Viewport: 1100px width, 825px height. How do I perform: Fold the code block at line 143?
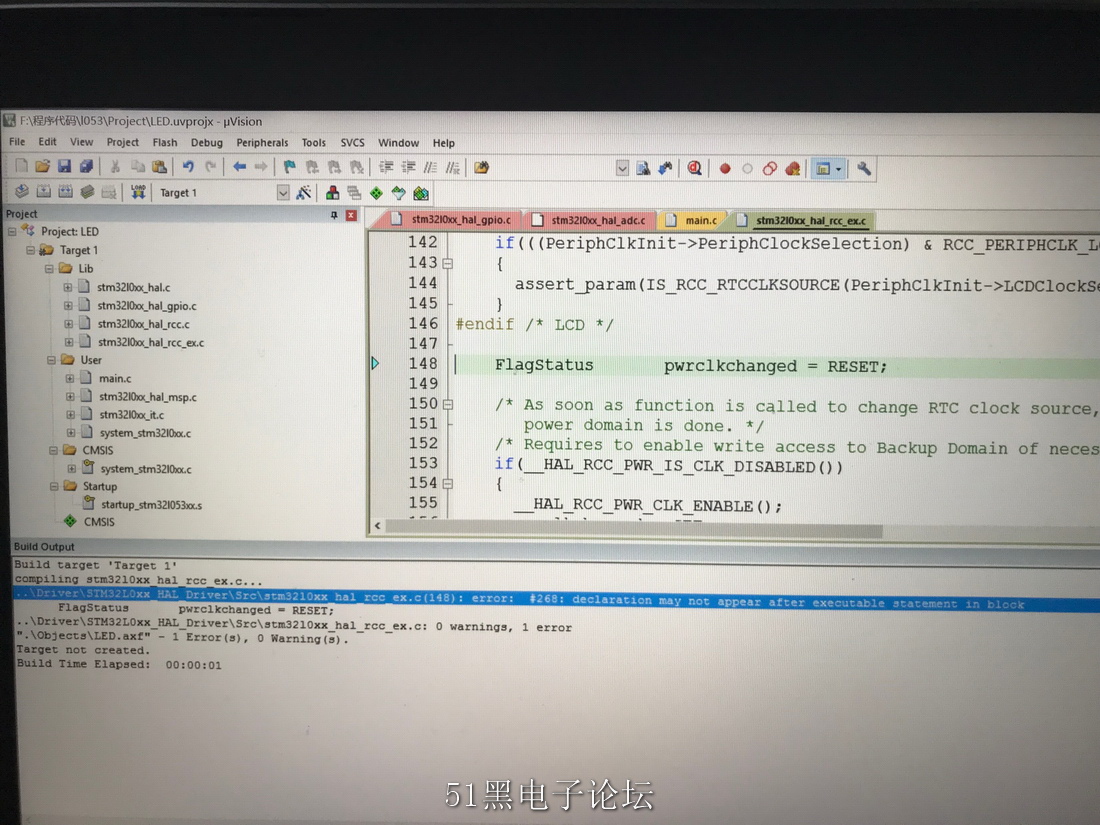click(x=448, y=264)
